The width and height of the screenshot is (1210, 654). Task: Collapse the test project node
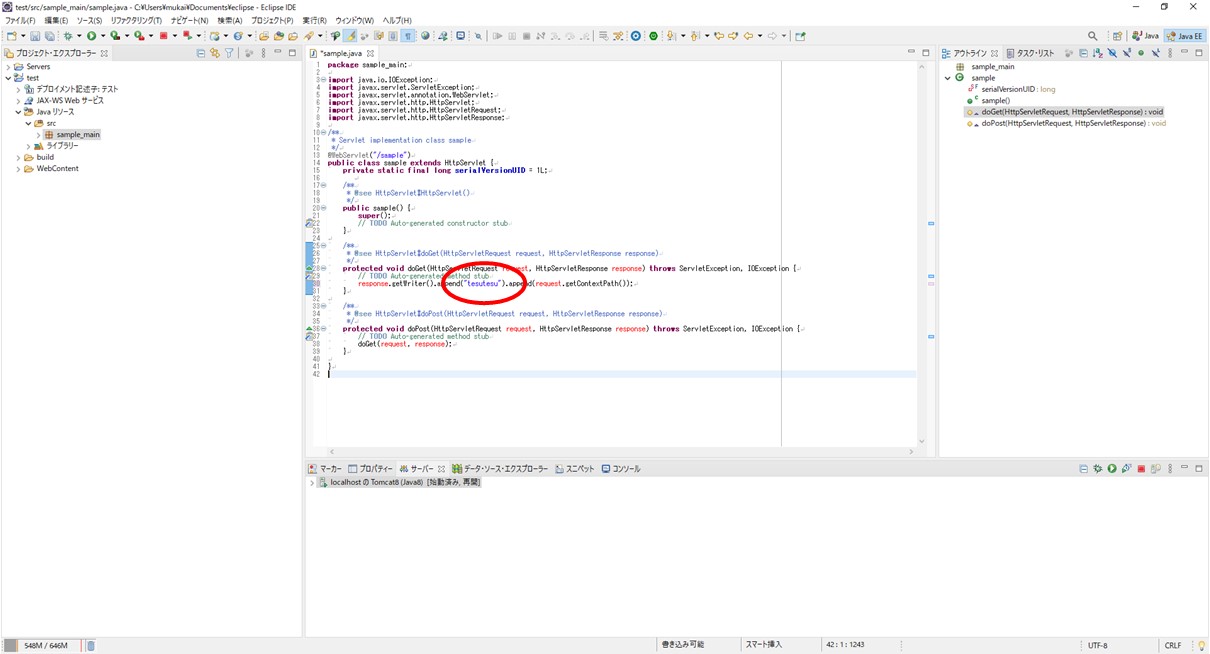pos(8,78)
